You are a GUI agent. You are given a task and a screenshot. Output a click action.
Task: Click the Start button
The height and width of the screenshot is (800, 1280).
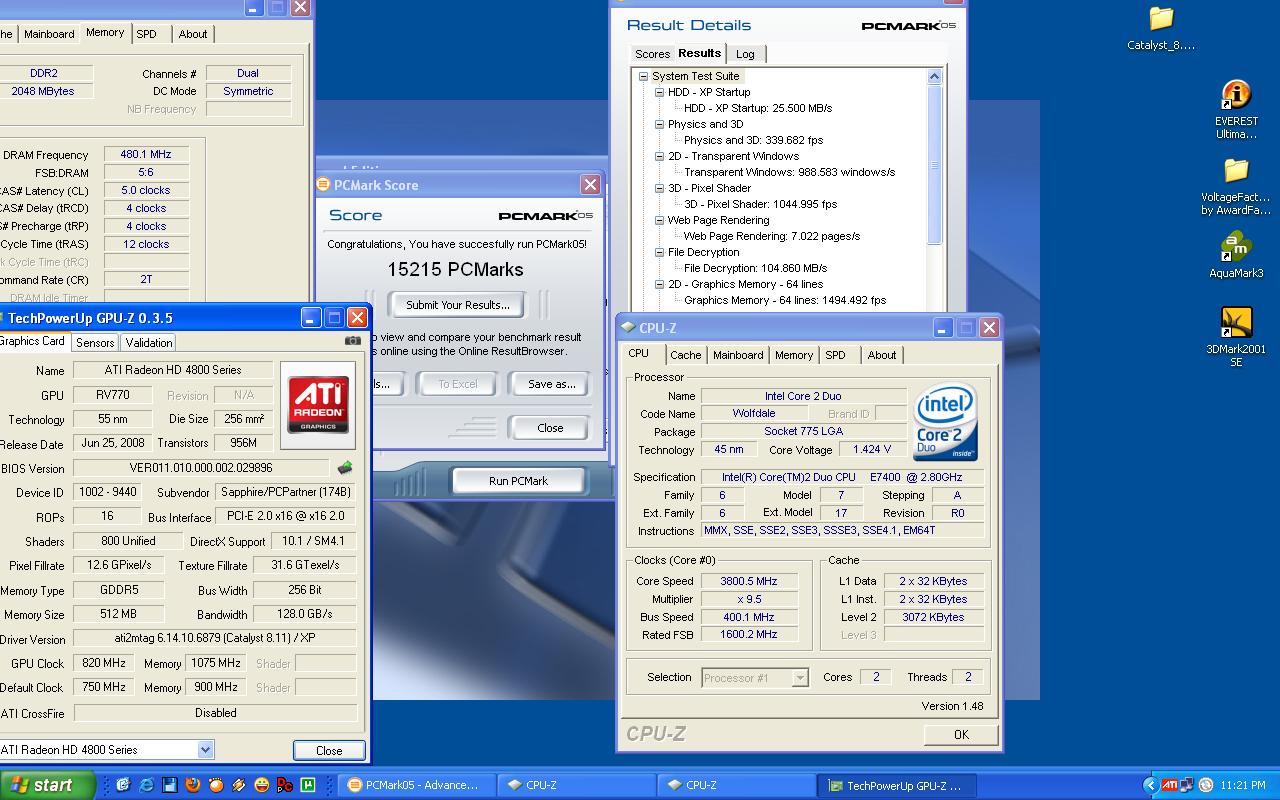coord(48,785)
